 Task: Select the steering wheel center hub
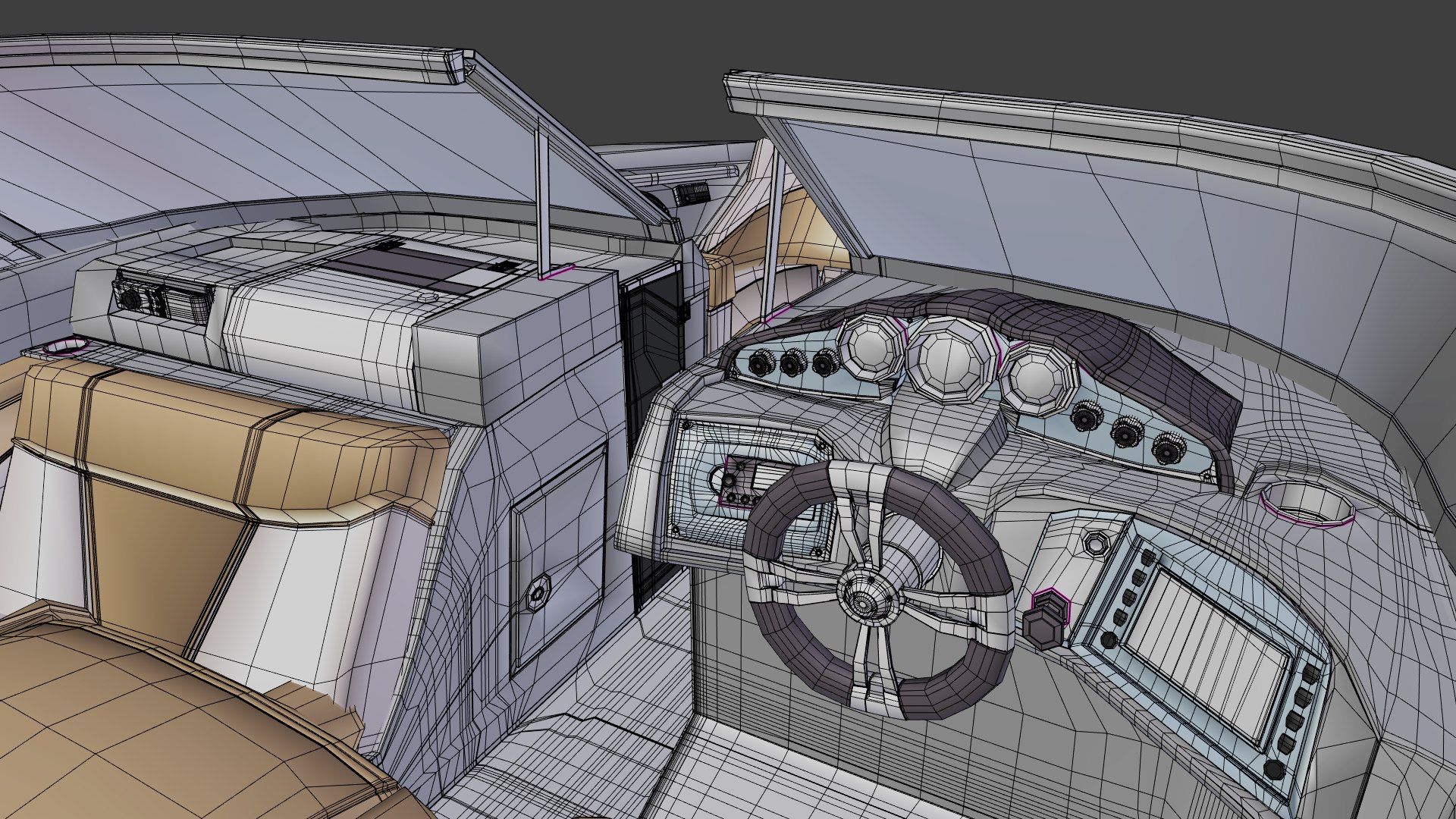click(x=870, y=598)
